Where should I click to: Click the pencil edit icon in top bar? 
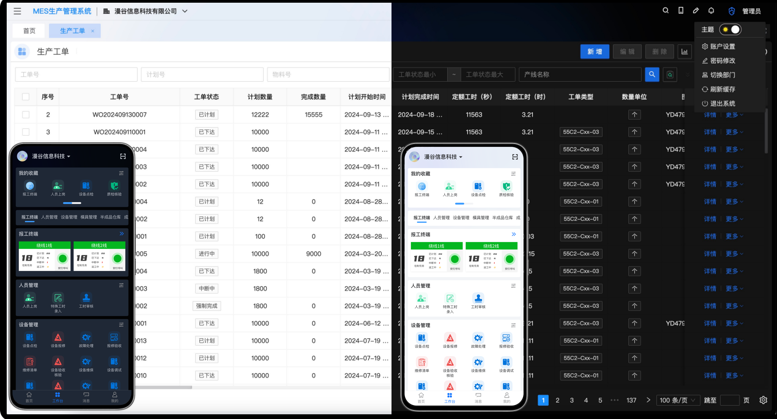pyautogui.click(x=696, y=11)
